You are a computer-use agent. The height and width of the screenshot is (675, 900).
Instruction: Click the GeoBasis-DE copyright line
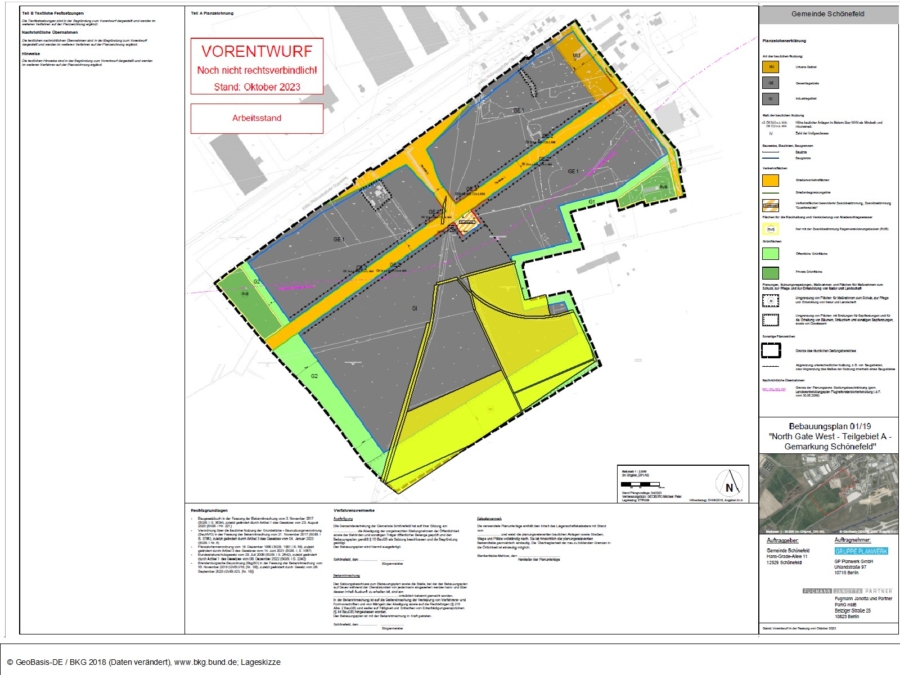pyautogui.click(x=143, y=662)
